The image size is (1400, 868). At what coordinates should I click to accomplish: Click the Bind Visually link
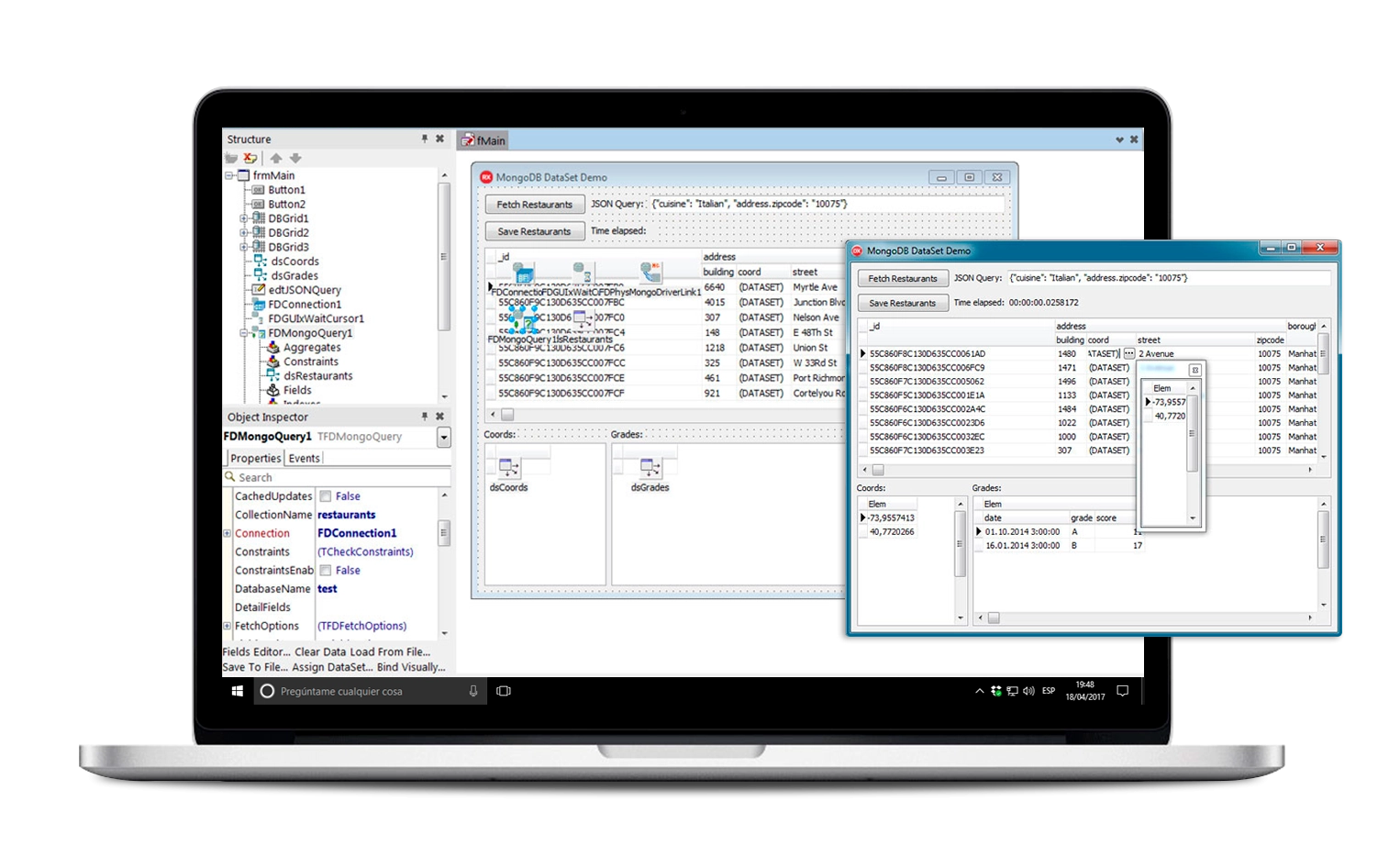click(411, 667)
